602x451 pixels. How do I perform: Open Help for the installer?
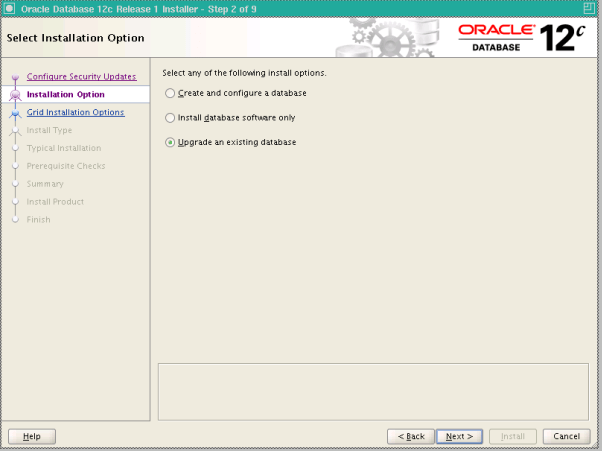[32, 436]
